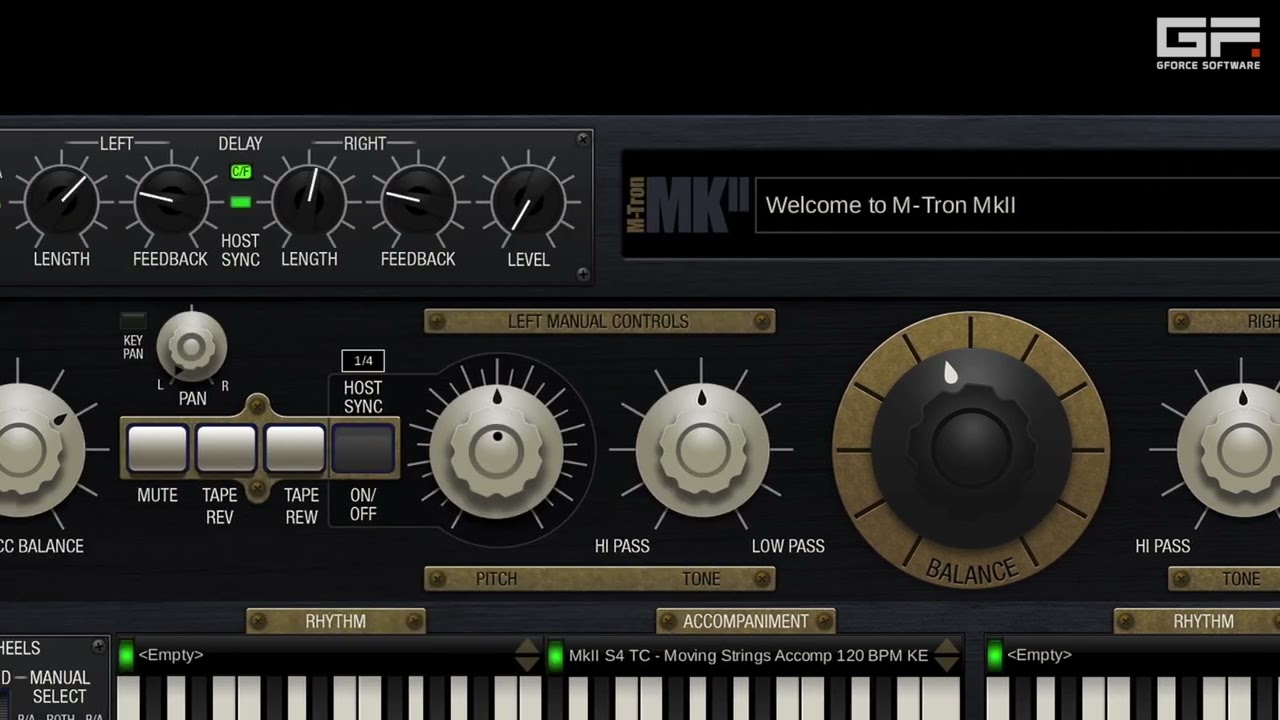Image resolution: width=1280 pixels, height=720 pixels.
Task: Click the screw below the Tape Rev button
Action: pos(258,489)
